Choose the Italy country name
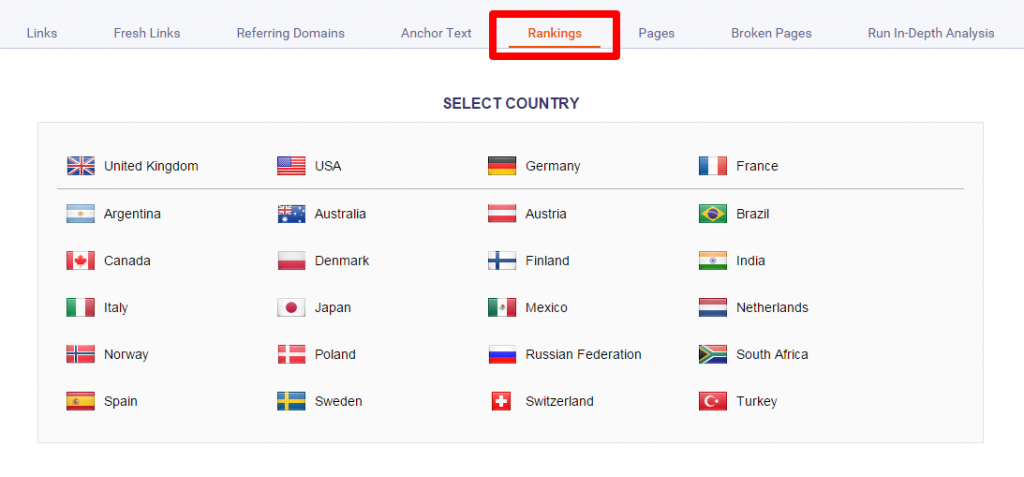This screenshot has height=477, width=1024. point(116,308)
